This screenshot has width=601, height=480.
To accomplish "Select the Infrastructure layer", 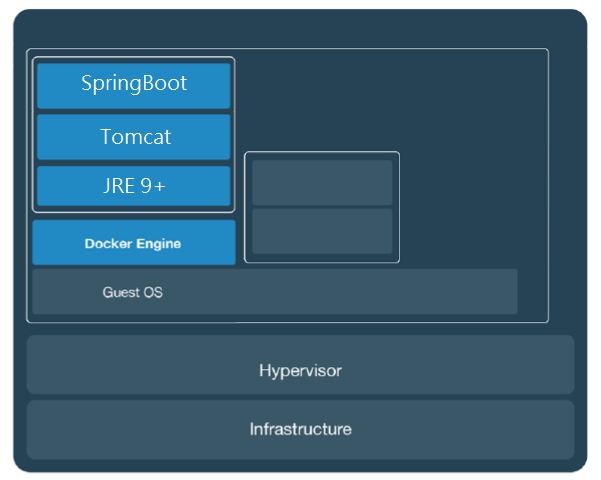I will coord(300,430).
